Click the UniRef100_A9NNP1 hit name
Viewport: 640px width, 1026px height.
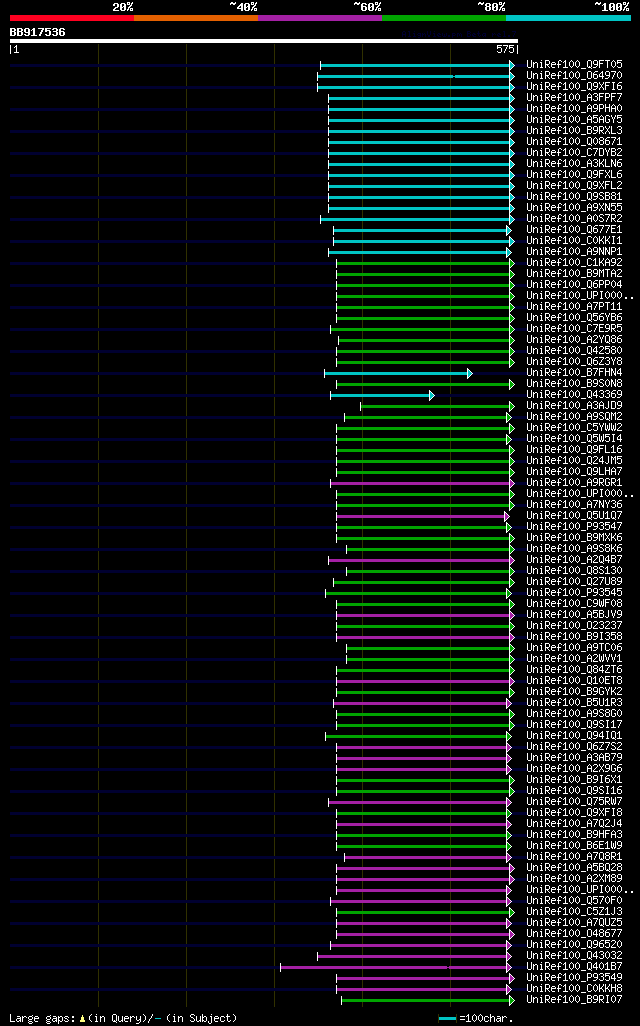click(575, 251)
